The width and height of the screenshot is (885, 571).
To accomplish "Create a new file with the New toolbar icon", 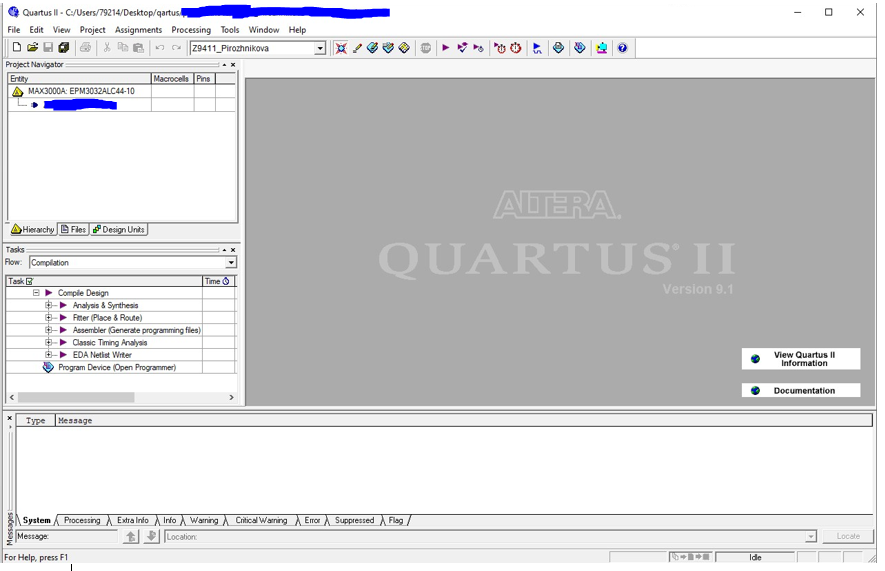I will coord(17,48).
